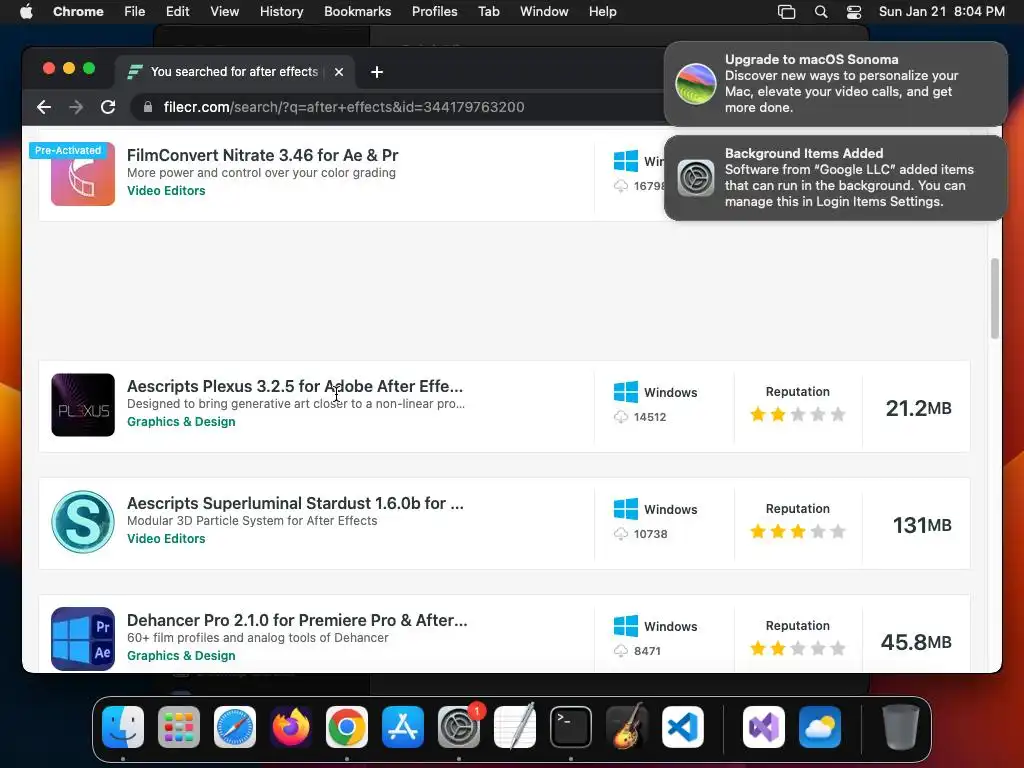The height and width of the screenshot is (768, 1024).
Task: Launch Terminal from the Dock
Action: (x=571, y=727)
